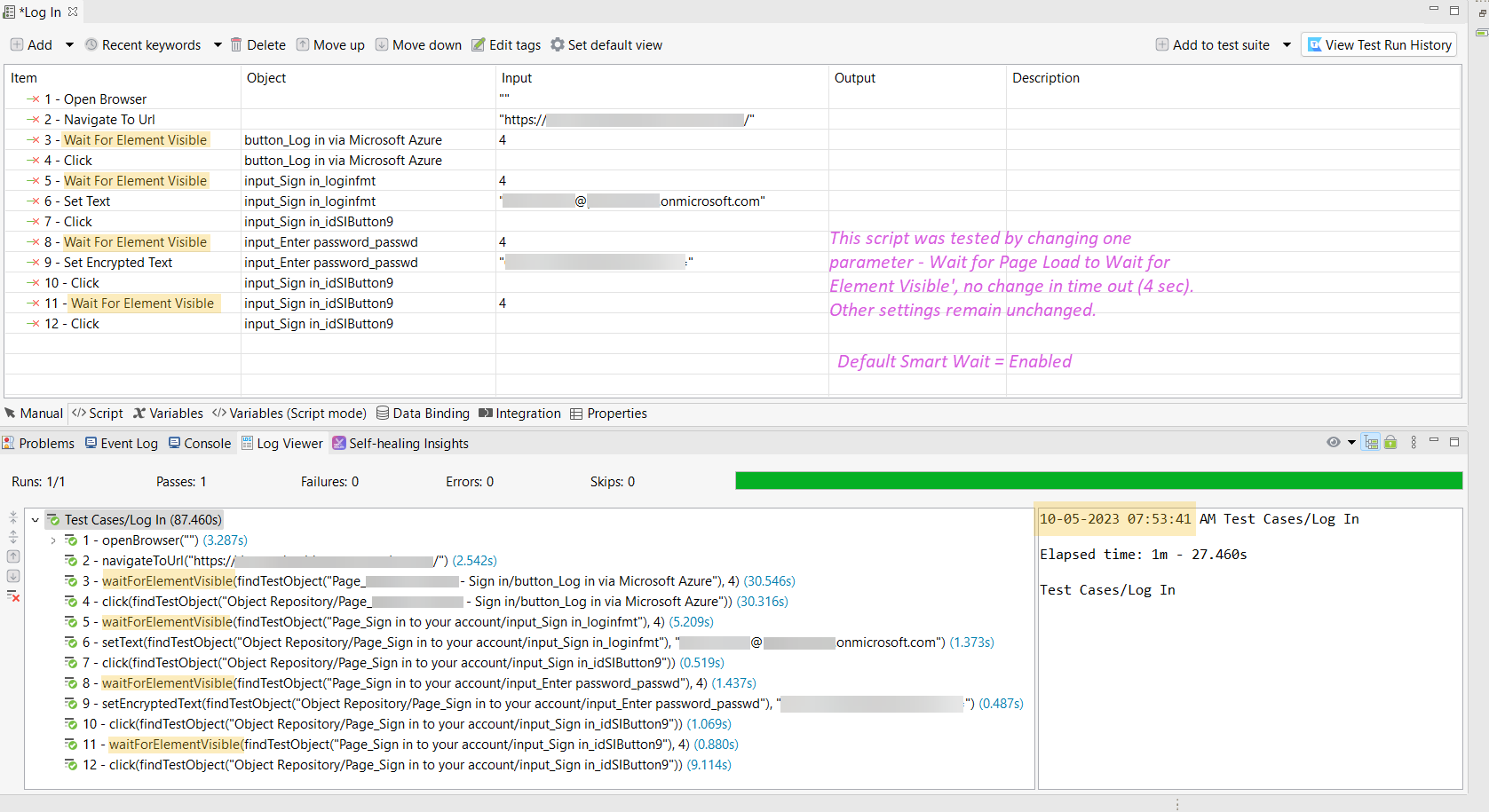The height and width of the screenshot is (812, 1489).
Task: Click the Move up button
Action: [x=330, y=45]
